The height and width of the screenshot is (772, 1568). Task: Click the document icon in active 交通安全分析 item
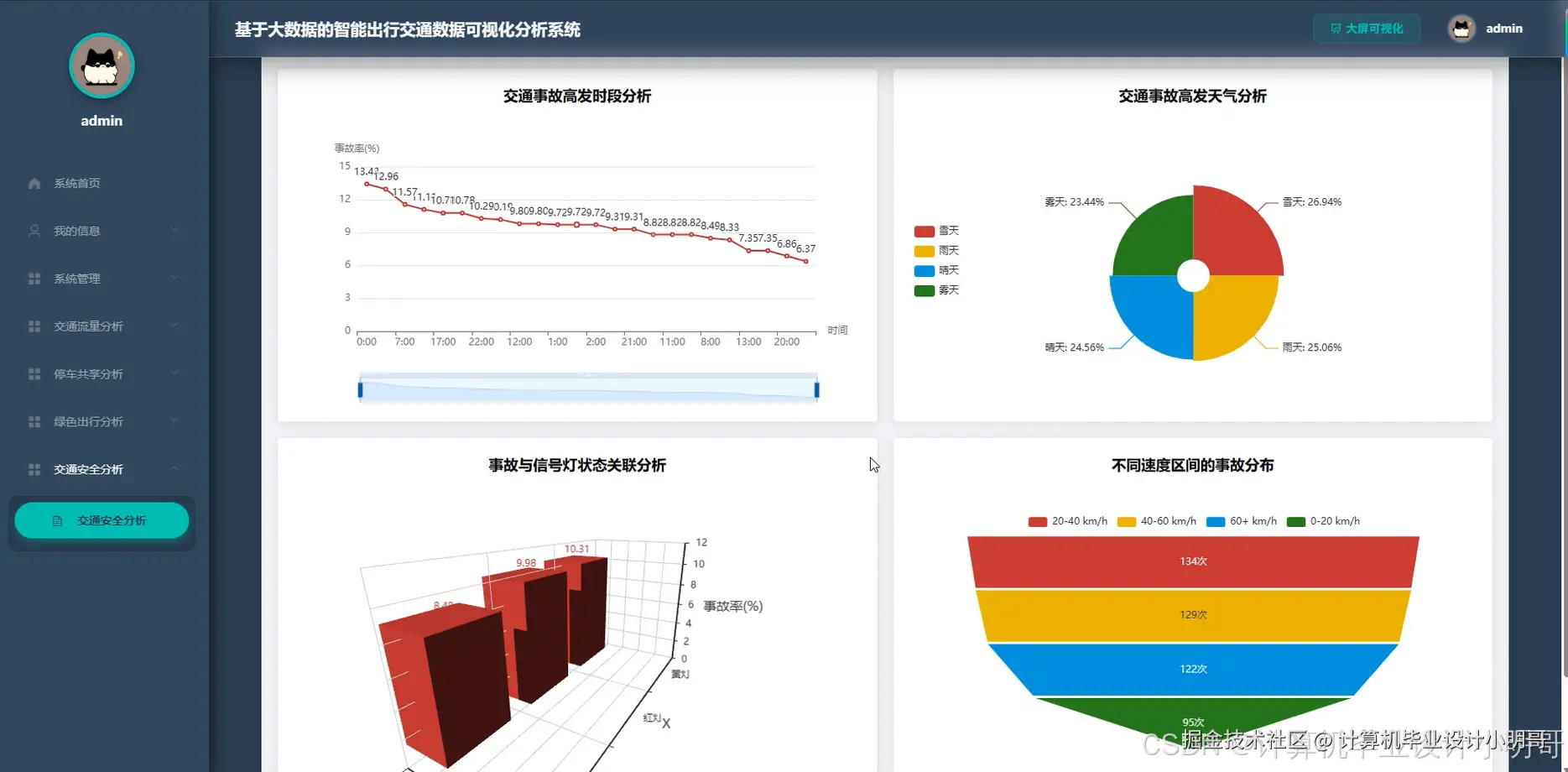tap(57, 521)
